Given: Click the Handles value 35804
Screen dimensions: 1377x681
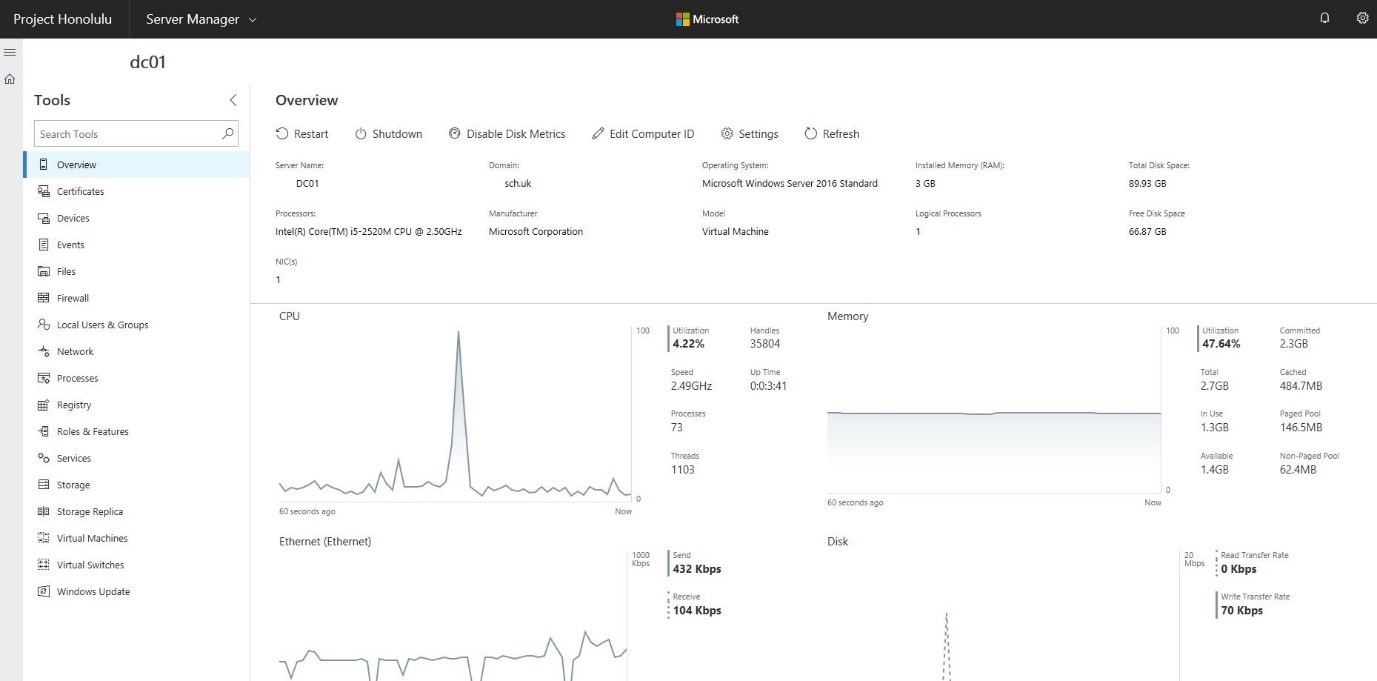Looking at the screenshot, I should click(765, 344).
